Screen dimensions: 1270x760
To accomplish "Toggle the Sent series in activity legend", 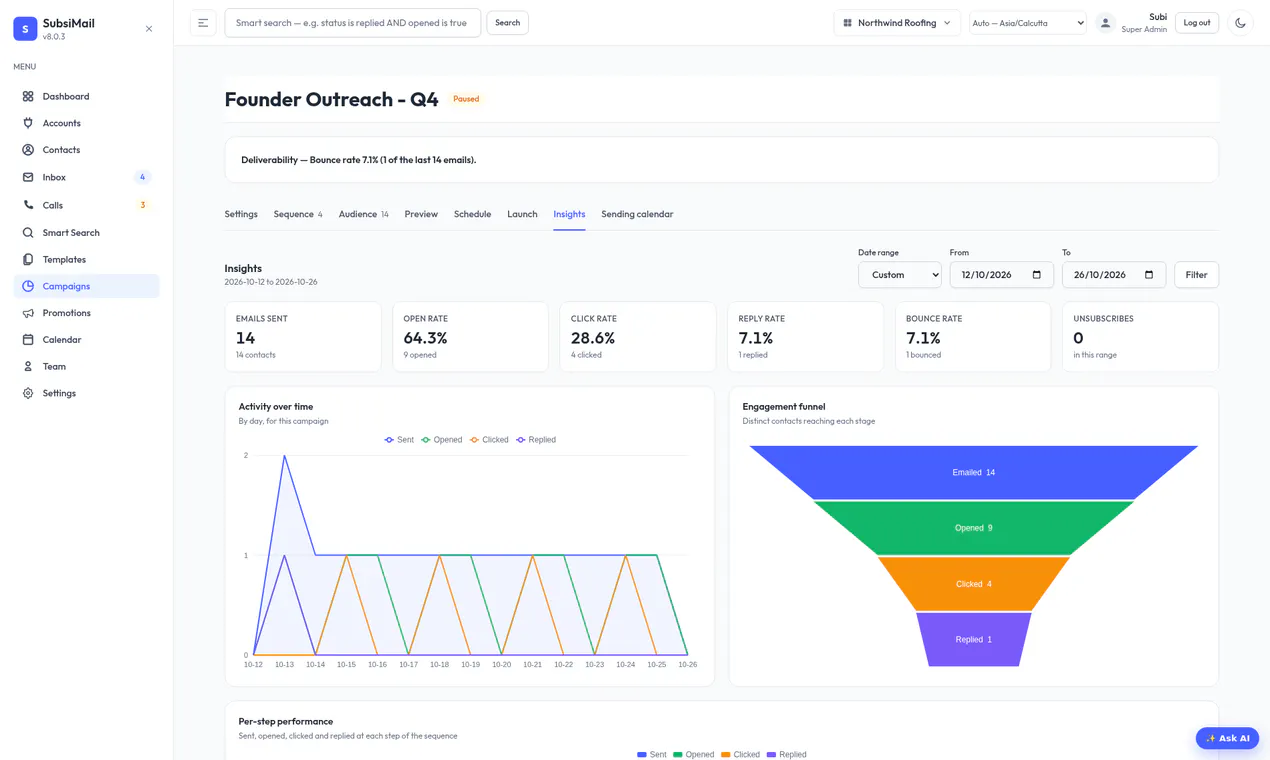I will [x=399, y=440].
